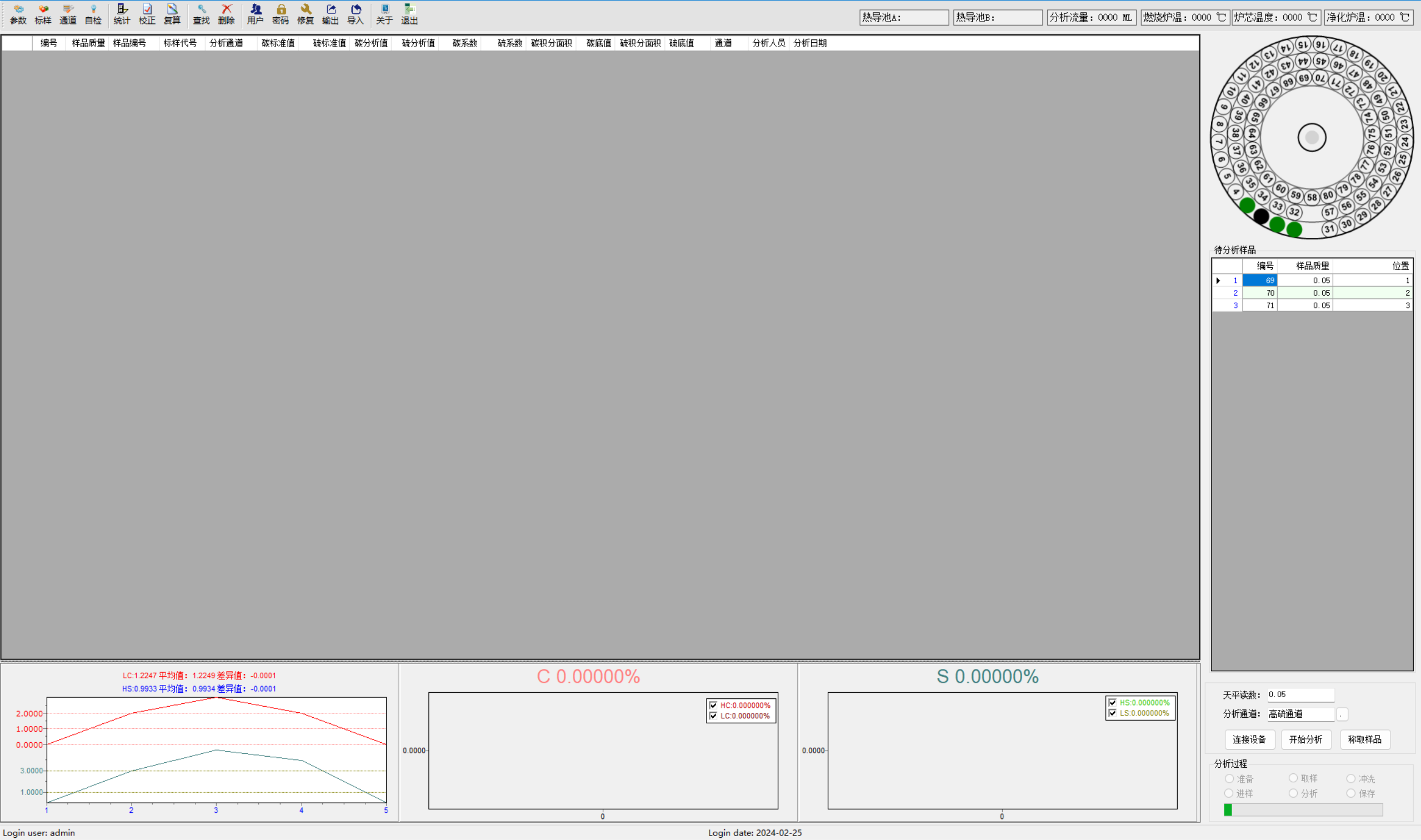
Task: Click the 修复 repair tool icon
Action: (x=306, y=14)
